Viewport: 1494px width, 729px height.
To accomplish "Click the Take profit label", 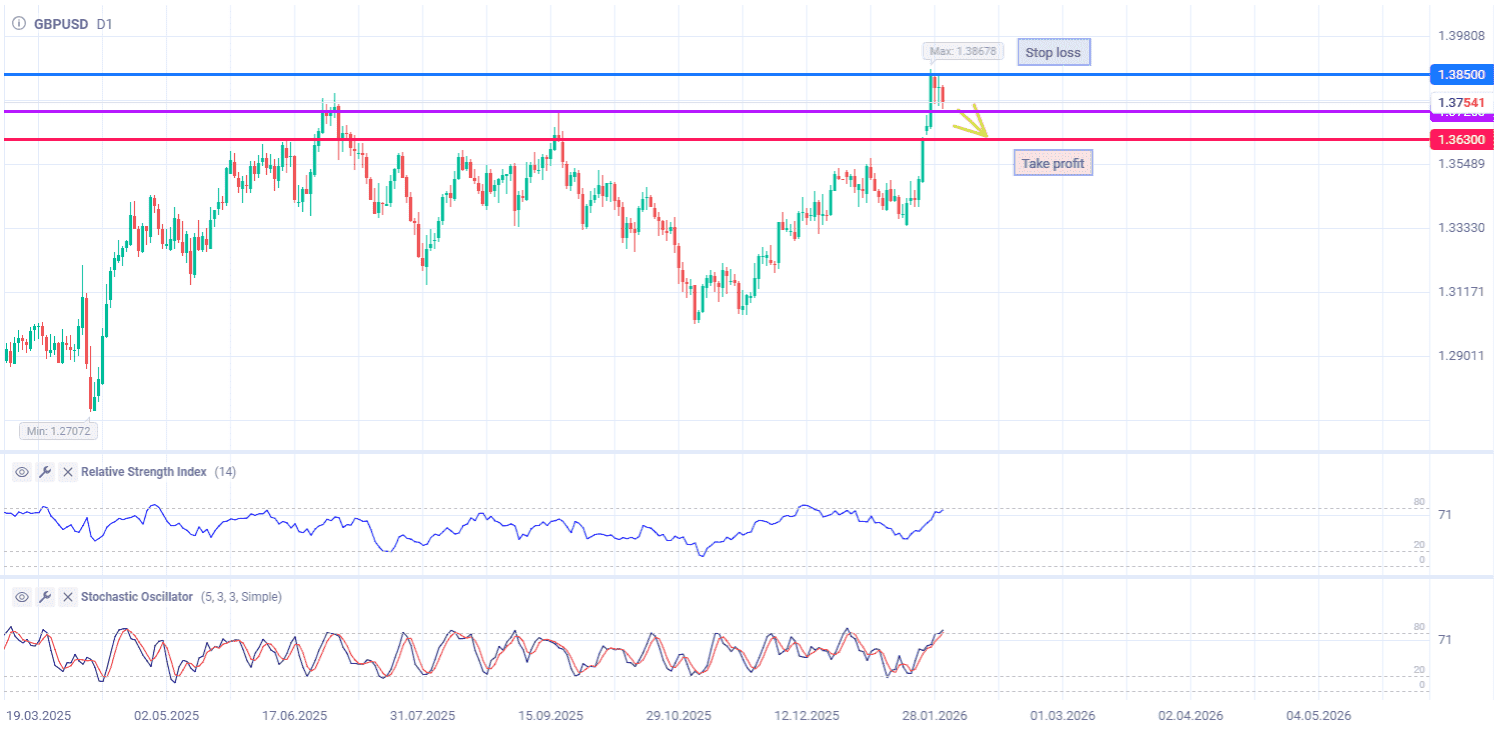I will tap(1052, 163).
